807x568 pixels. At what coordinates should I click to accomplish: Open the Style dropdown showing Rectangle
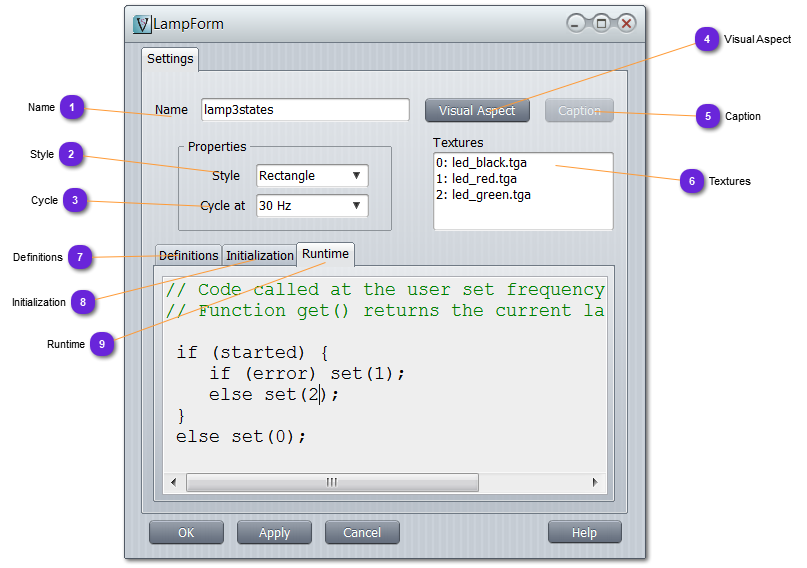(x=312, y=176)
